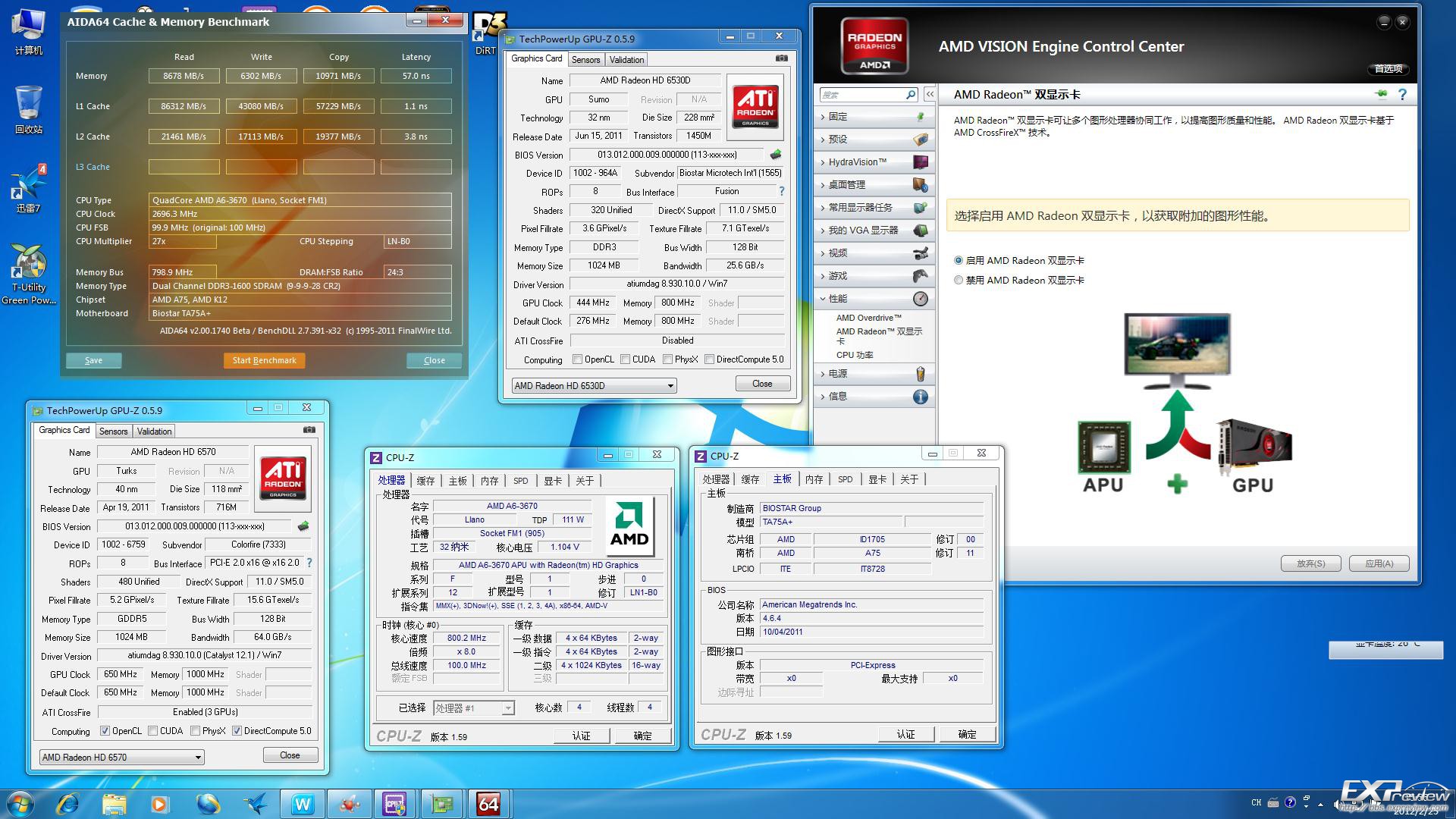Viewport: 1456px width, 819px height.
Task: Open the 信息 info icon section
Action: click(x=921, y=397)
